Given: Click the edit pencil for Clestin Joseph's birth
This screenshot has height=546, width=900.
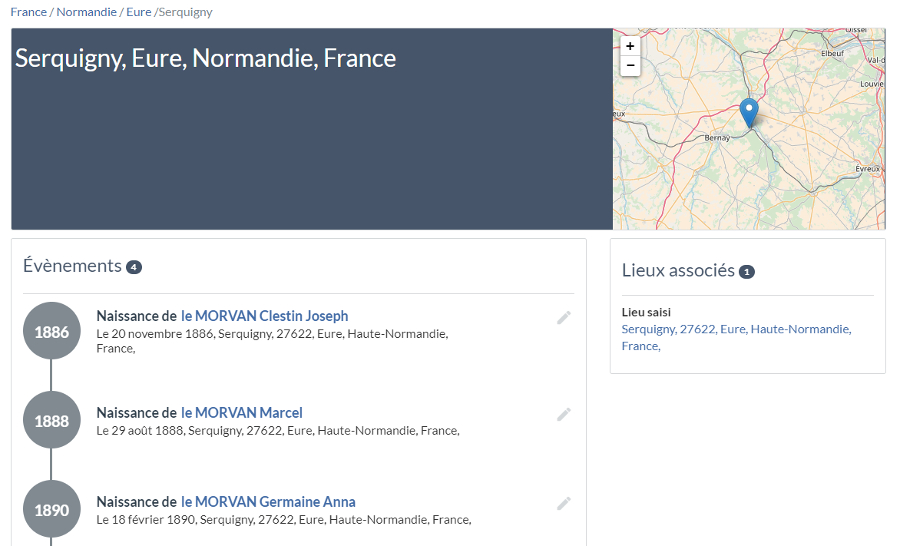Looking at the screenshot, I should [564, 317].
